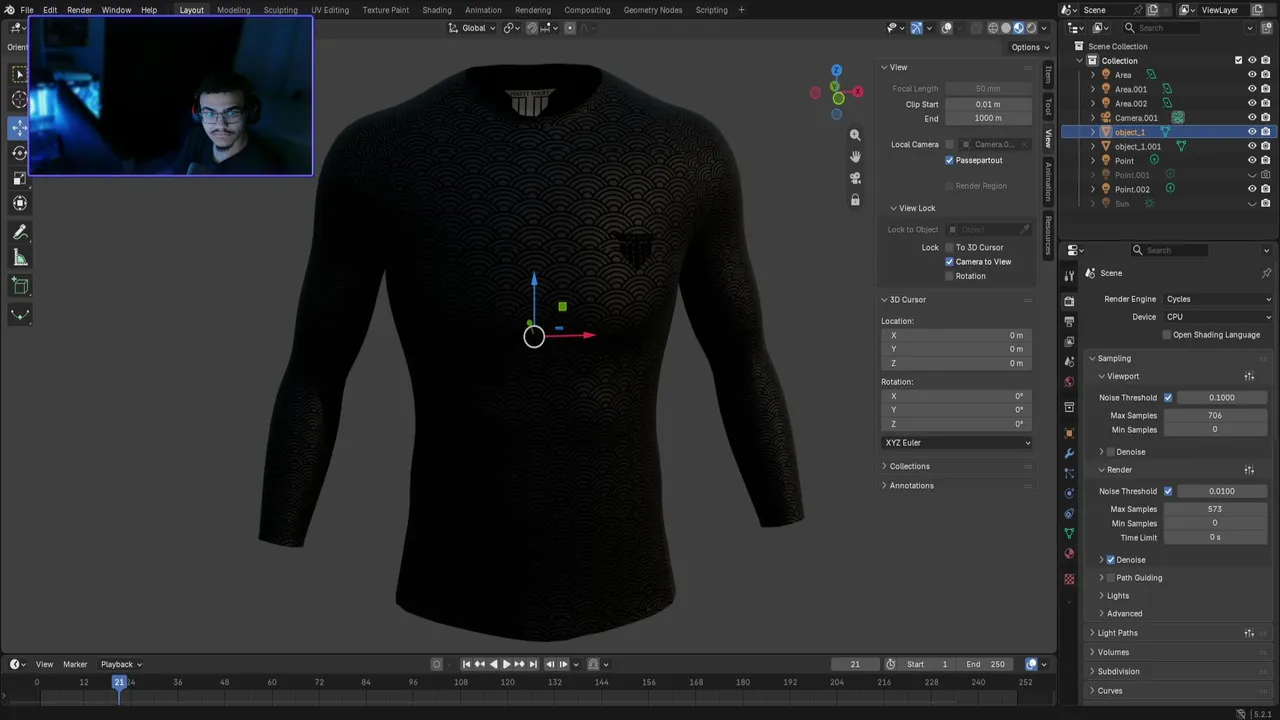Select the Transform tool
This screenshot has height=720, width=1280.
[19, 203]
